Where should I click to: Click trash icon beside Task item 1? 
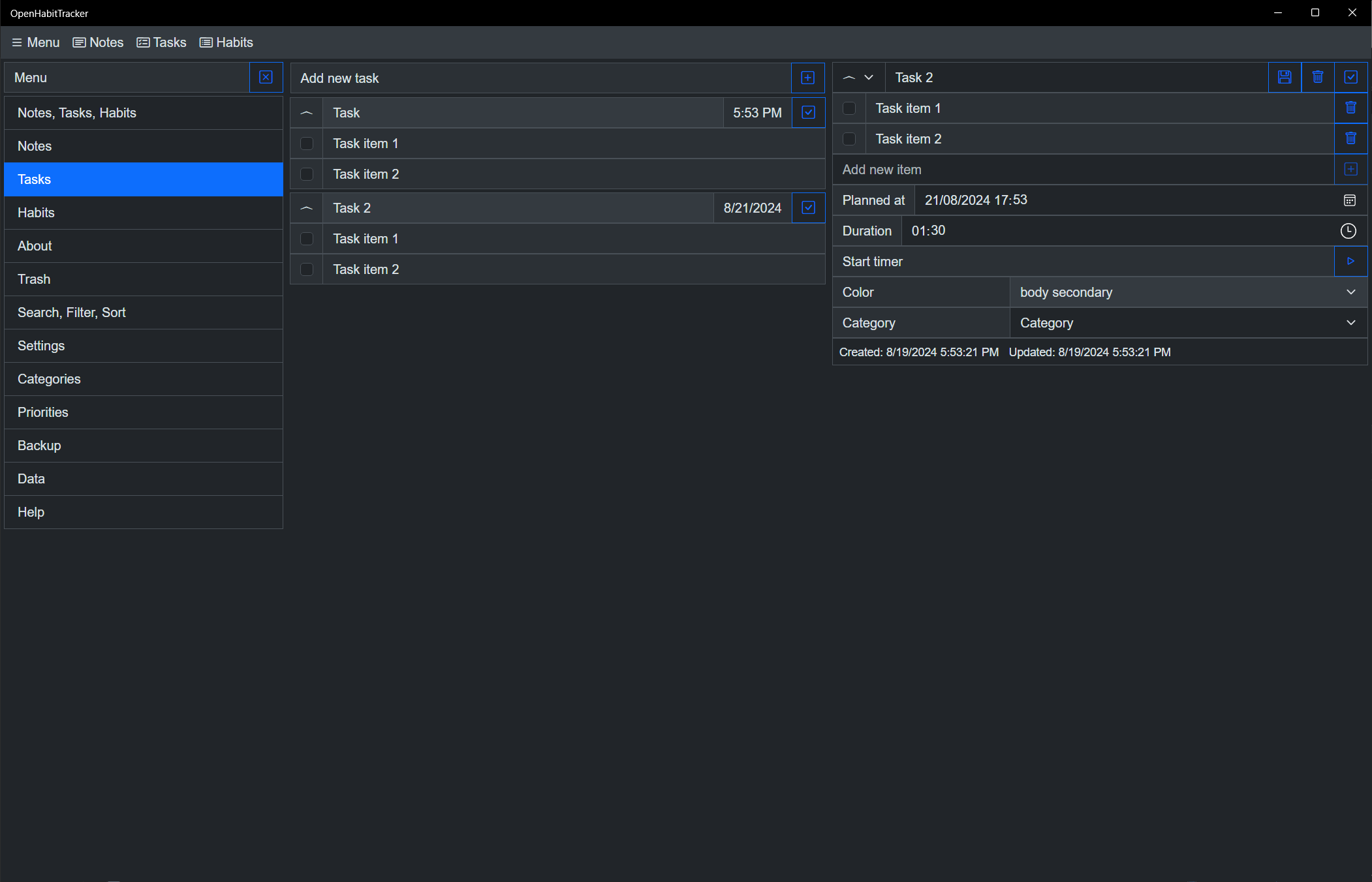[1350, 108]
